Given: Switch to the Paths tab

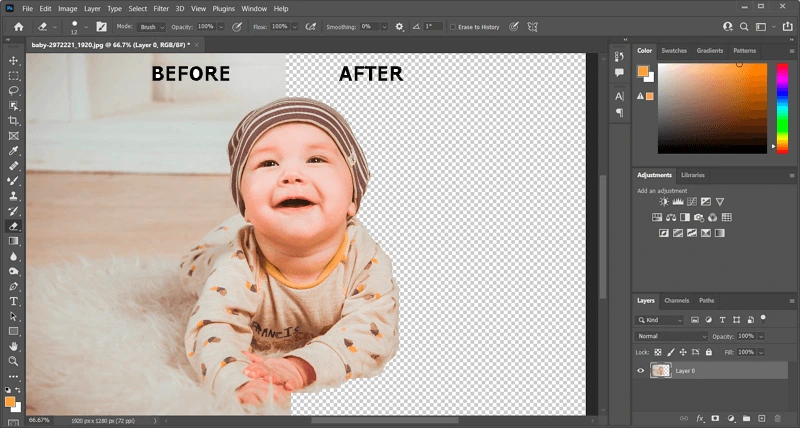Looking at the screenshot, I should click(x=707, y=300).
